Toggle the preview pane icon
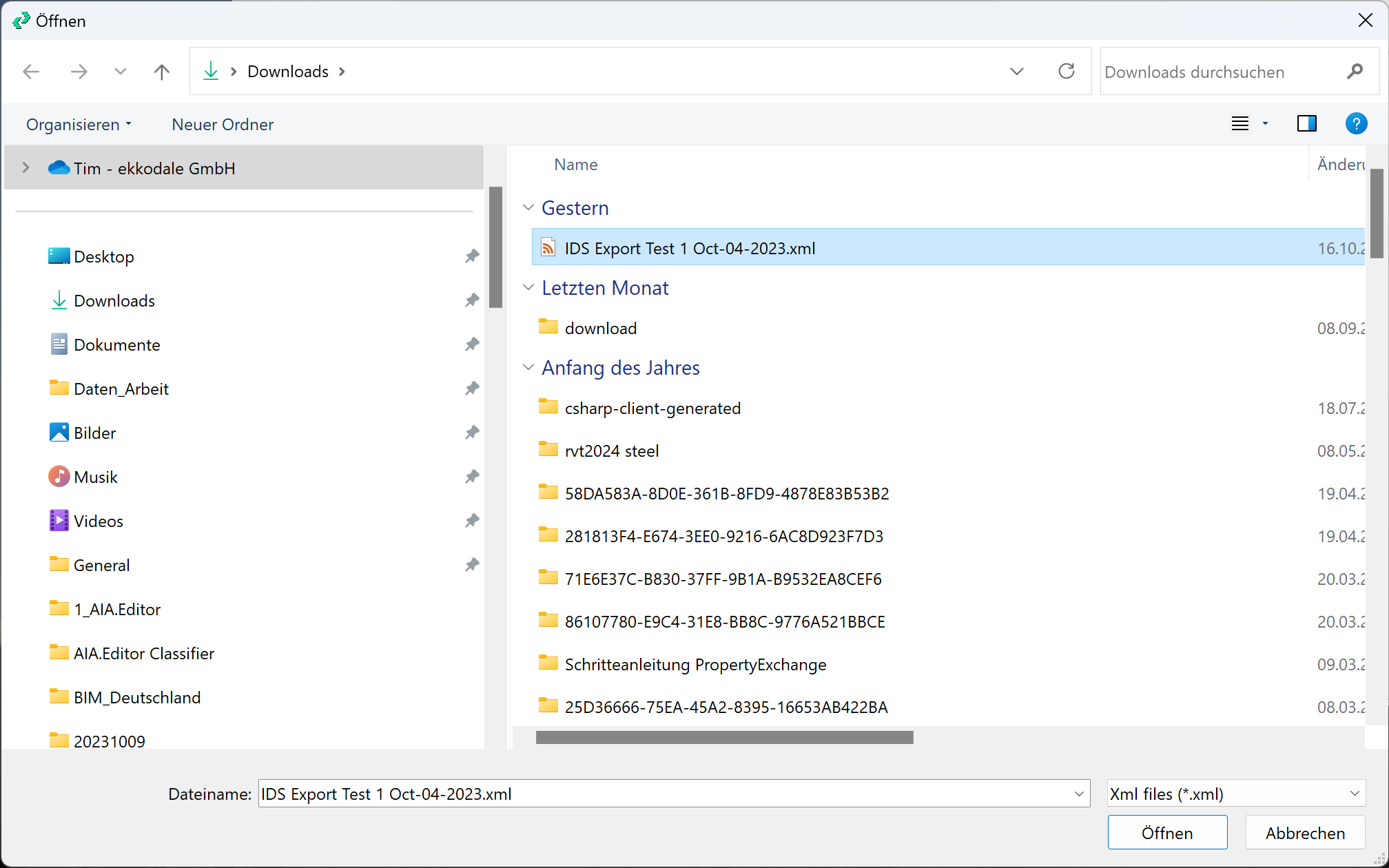Screen dimensions: 1389x868 [x=1306, y=124]
